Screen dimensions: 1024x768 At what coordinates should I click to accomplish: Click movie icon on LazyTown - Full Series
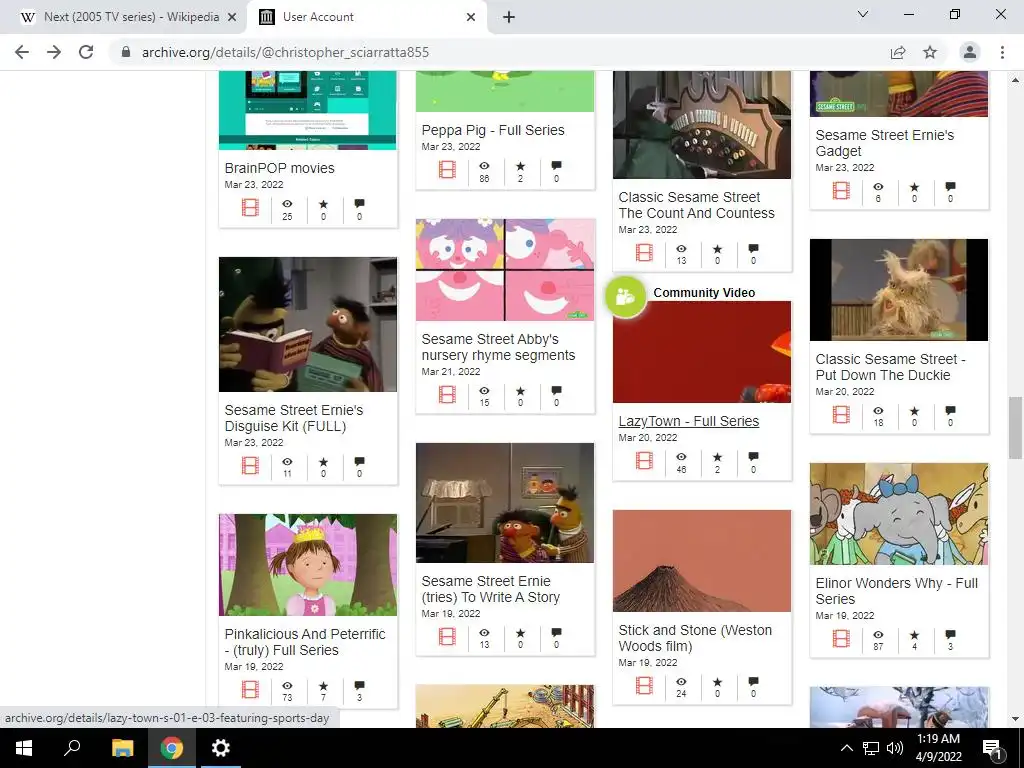[x=644, y=460]
